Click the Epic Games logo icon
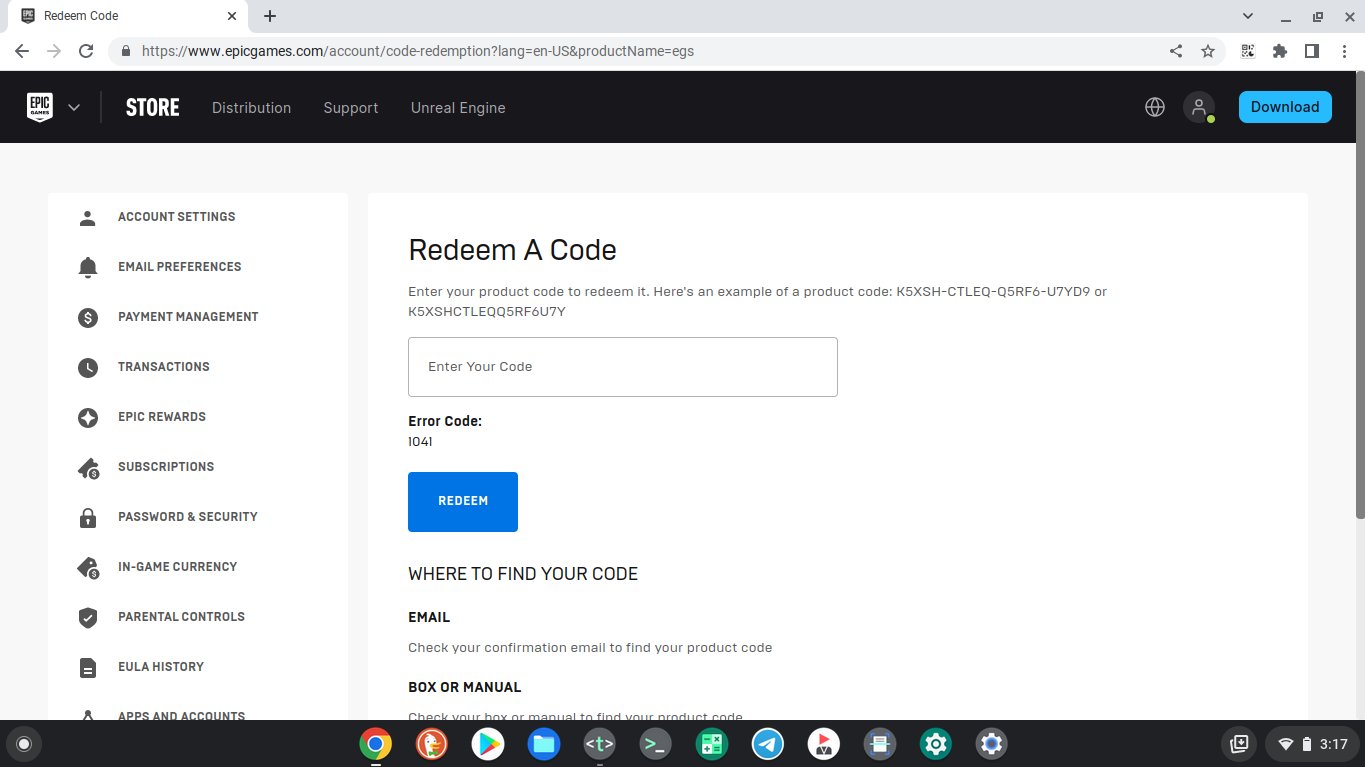This screenshot has width=1365, height=767. tap(39, 107)
